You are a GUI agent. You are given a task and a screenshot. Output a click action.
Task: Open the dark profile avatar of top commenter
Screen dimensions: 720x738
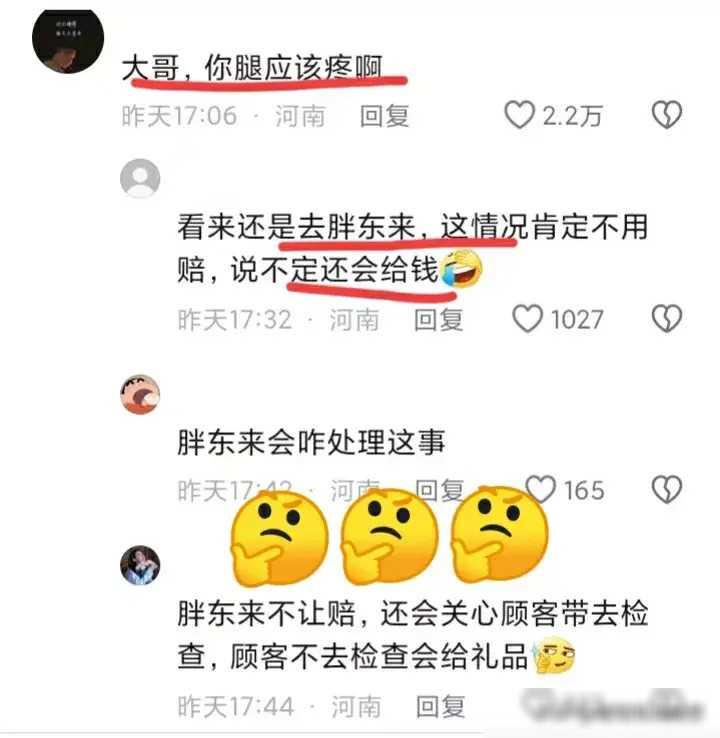coord(68,41)
